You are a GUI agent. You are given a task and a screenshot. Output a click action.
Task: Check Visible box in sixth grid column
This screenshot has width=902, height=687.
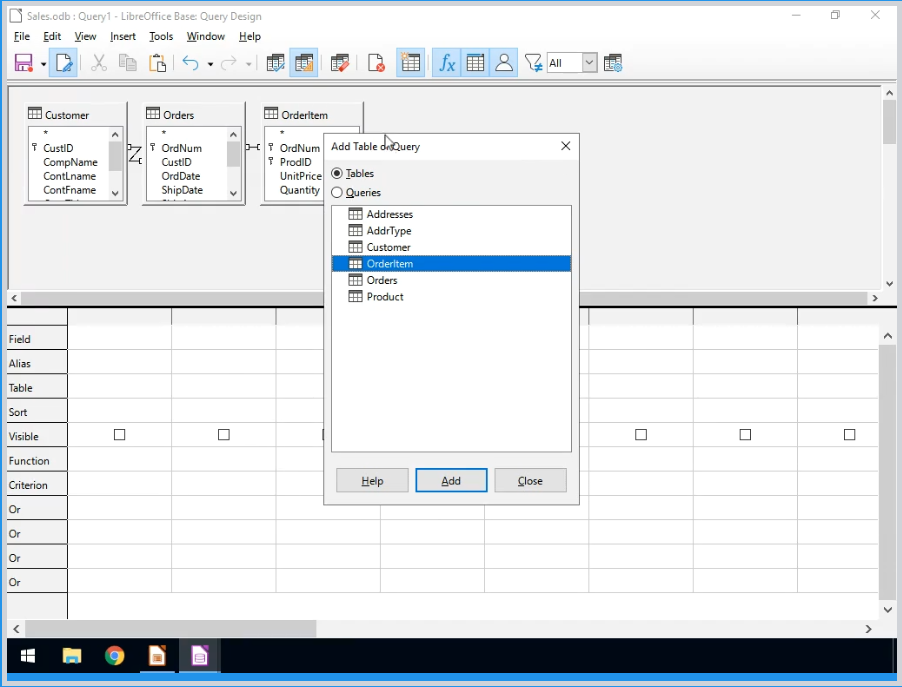click(641, 435)
